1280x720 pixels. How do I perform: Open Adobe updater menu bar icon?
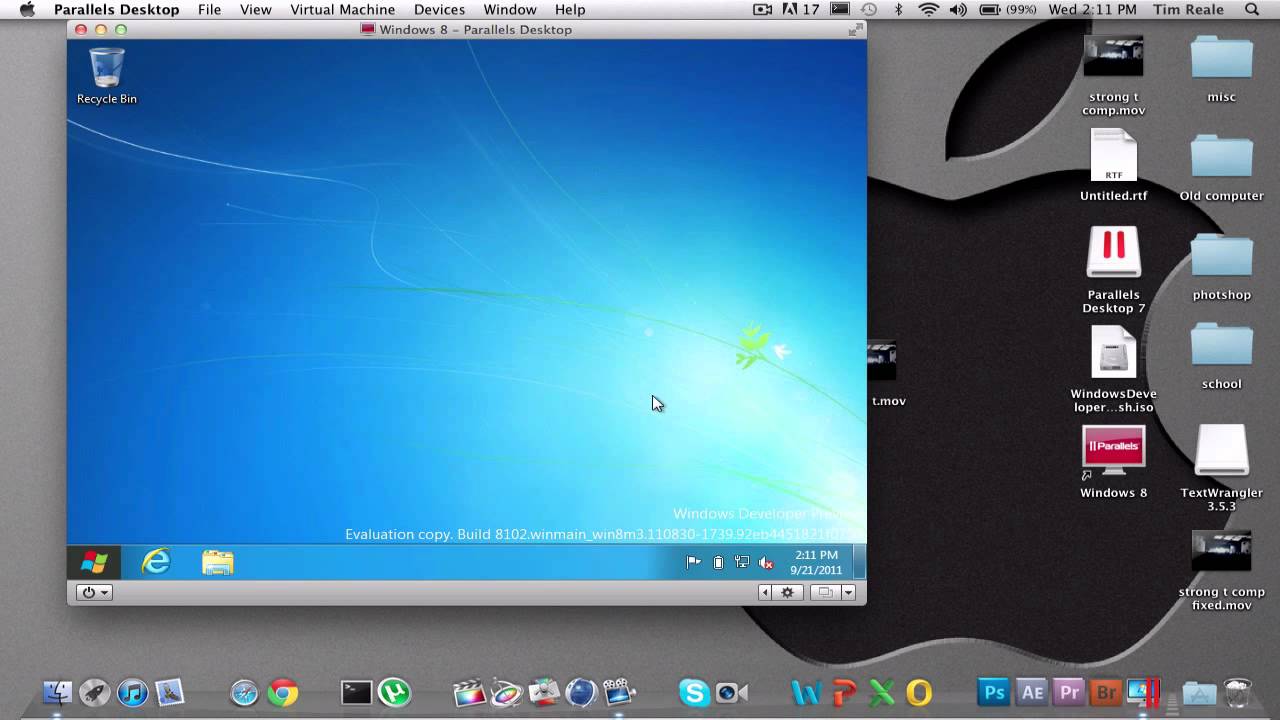pyautogui.click(x=801, y=9)
